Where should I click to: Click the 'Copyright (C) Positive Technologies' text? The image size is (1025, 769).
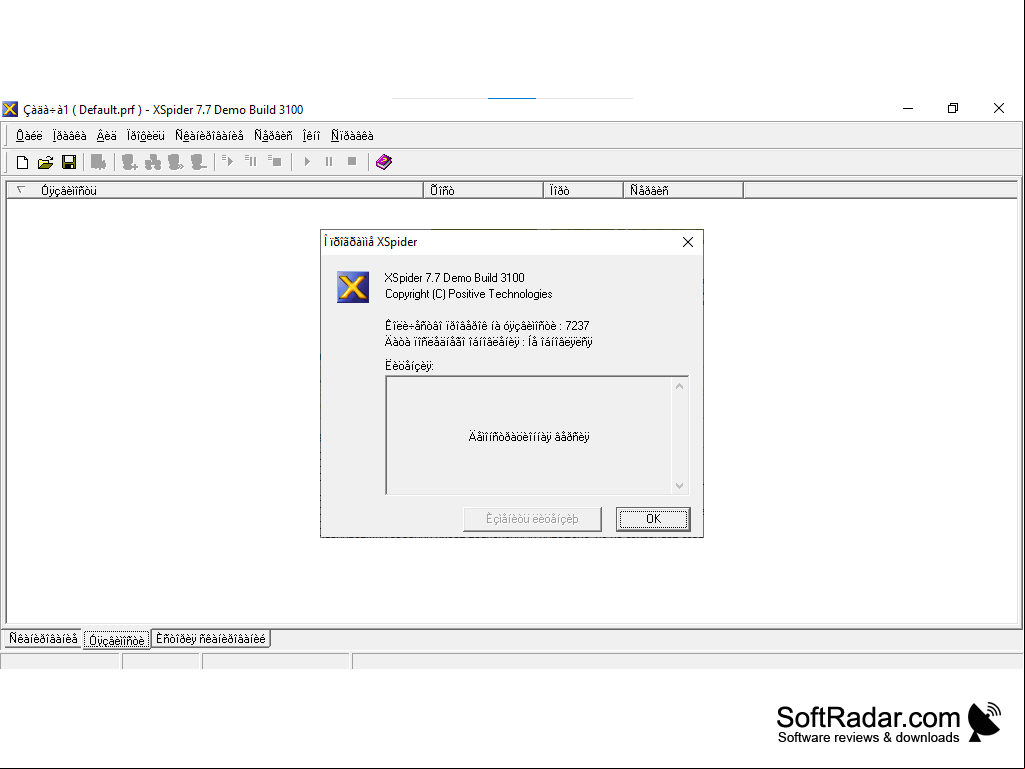(x=468, y=294)
